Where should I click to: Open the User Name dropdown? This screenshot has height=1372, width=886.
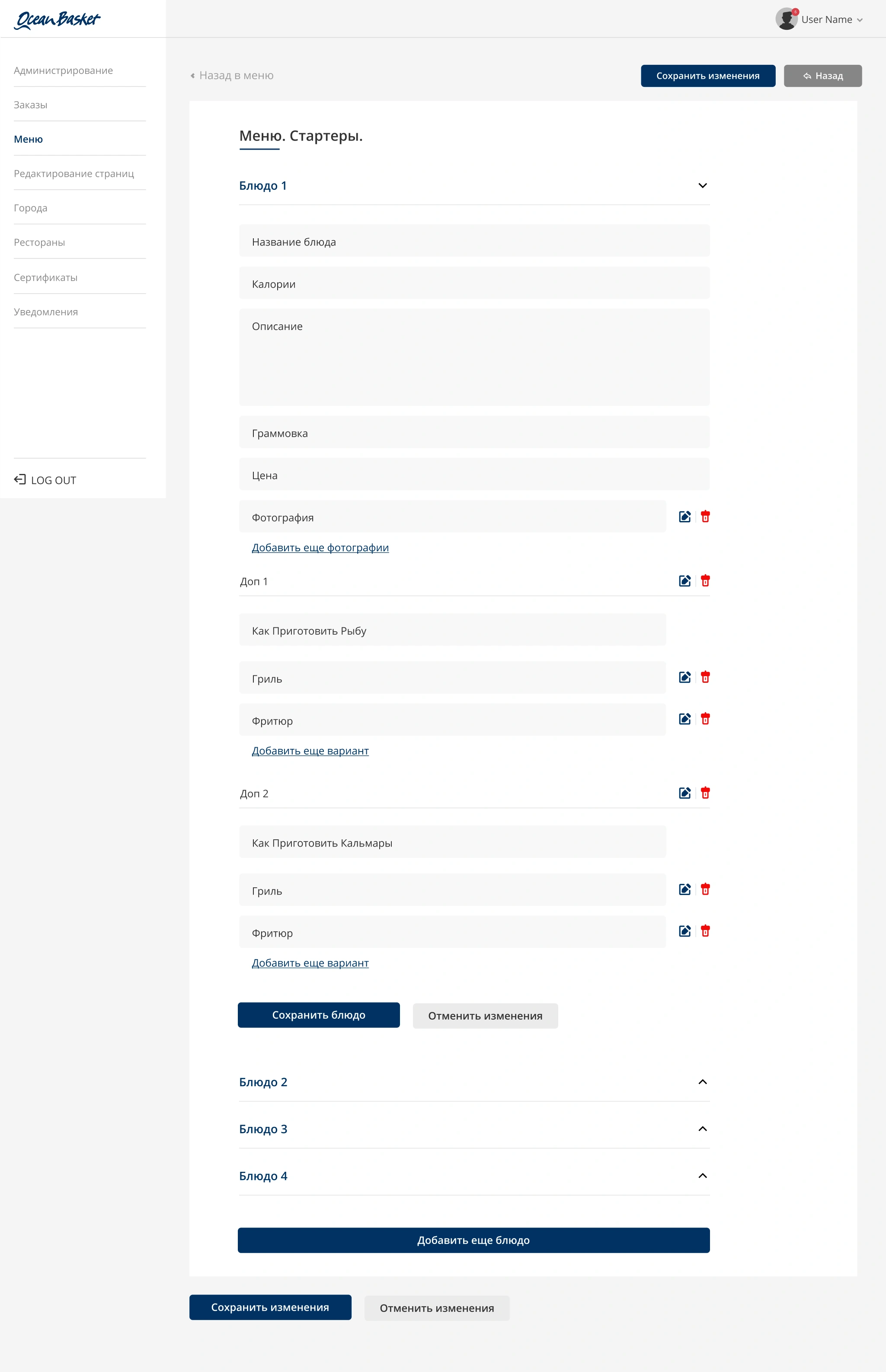(832, 19)
